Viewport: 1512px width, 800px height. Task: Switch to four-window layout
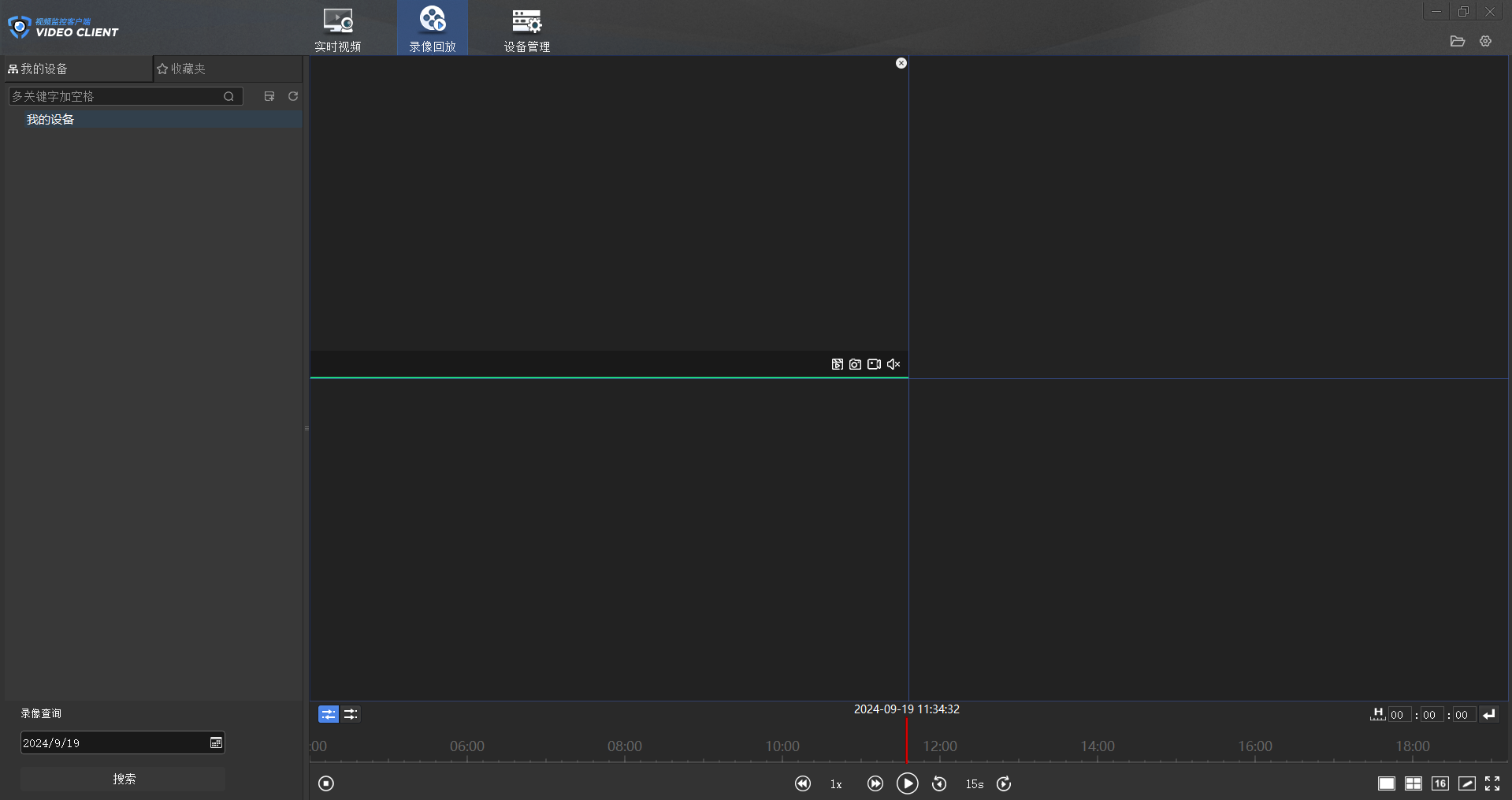pyautogui.click(x=1414, y=783)
